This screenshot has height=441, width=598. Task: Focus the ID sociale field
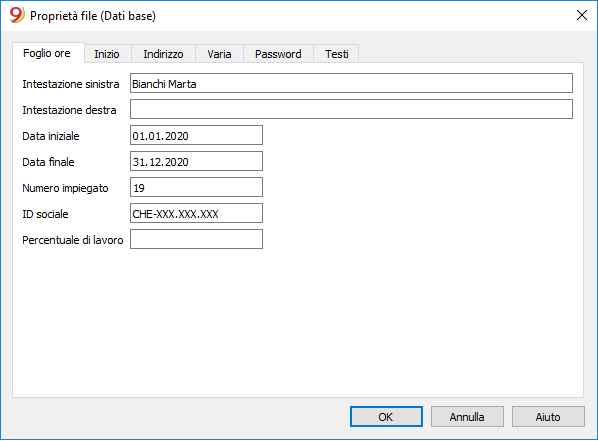point(196,213)
